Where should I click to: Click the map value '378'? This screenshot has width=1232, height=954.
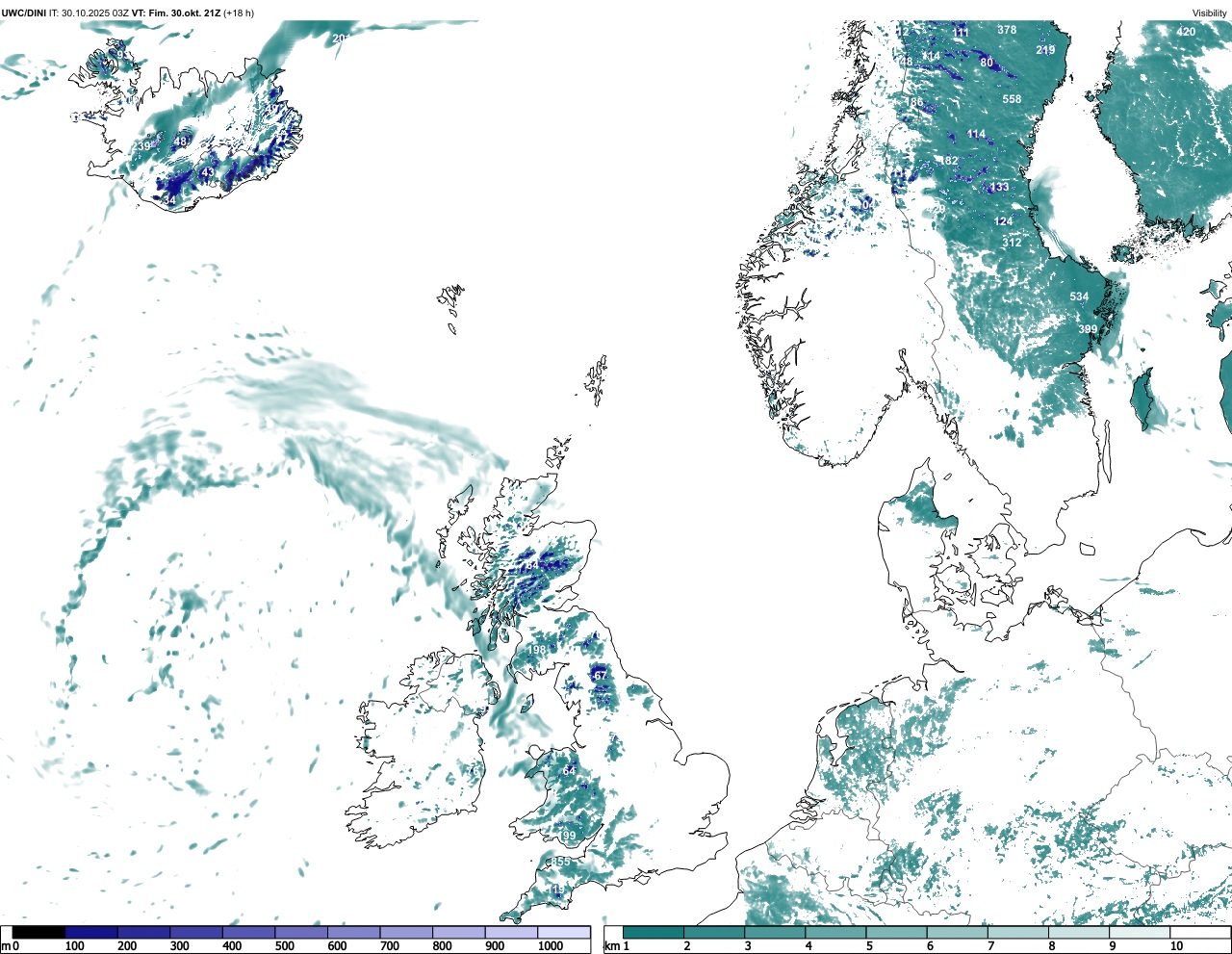[x=1007, y=30]
